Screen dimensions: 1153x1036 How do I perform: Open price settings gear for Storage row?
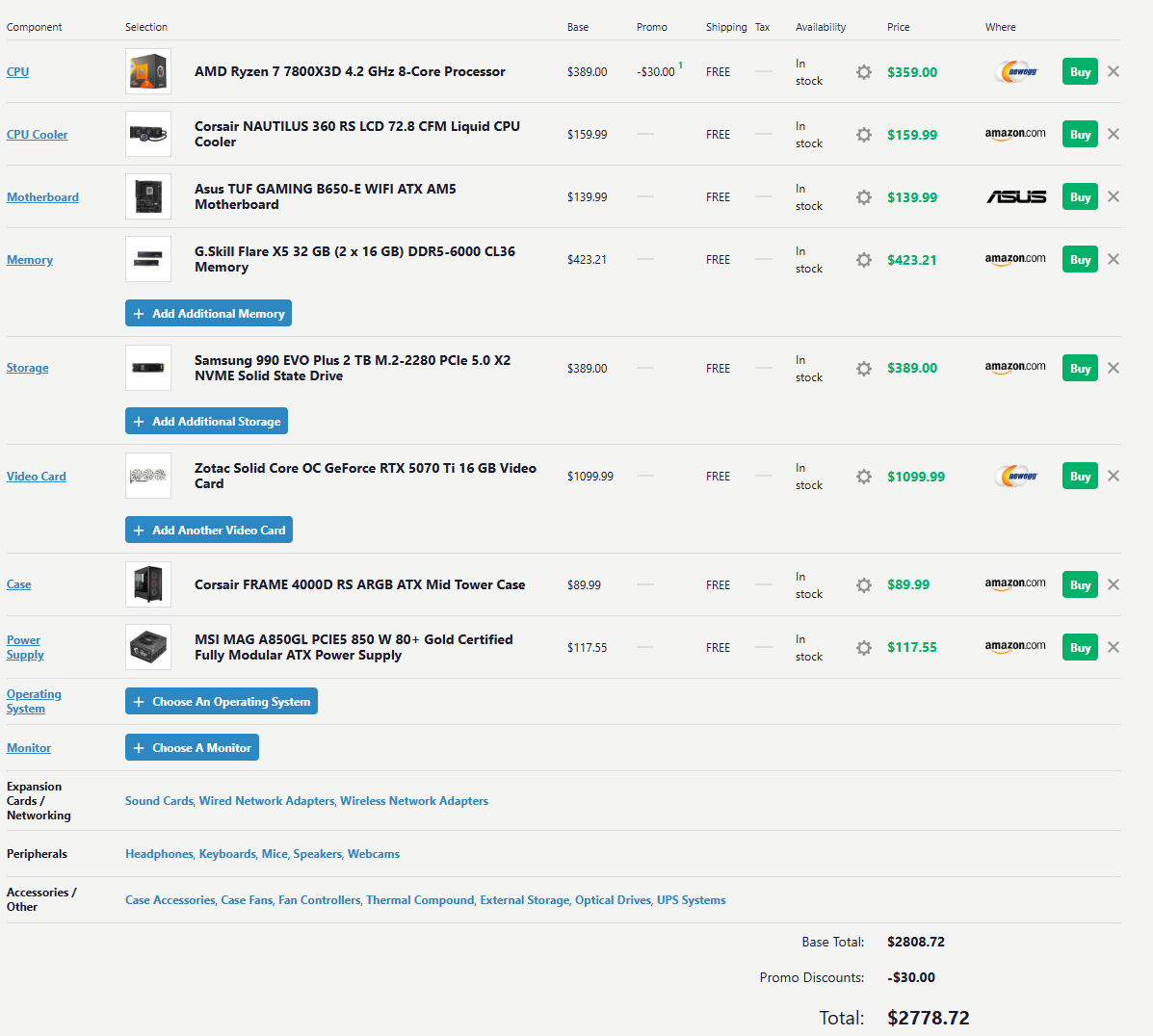864,369
